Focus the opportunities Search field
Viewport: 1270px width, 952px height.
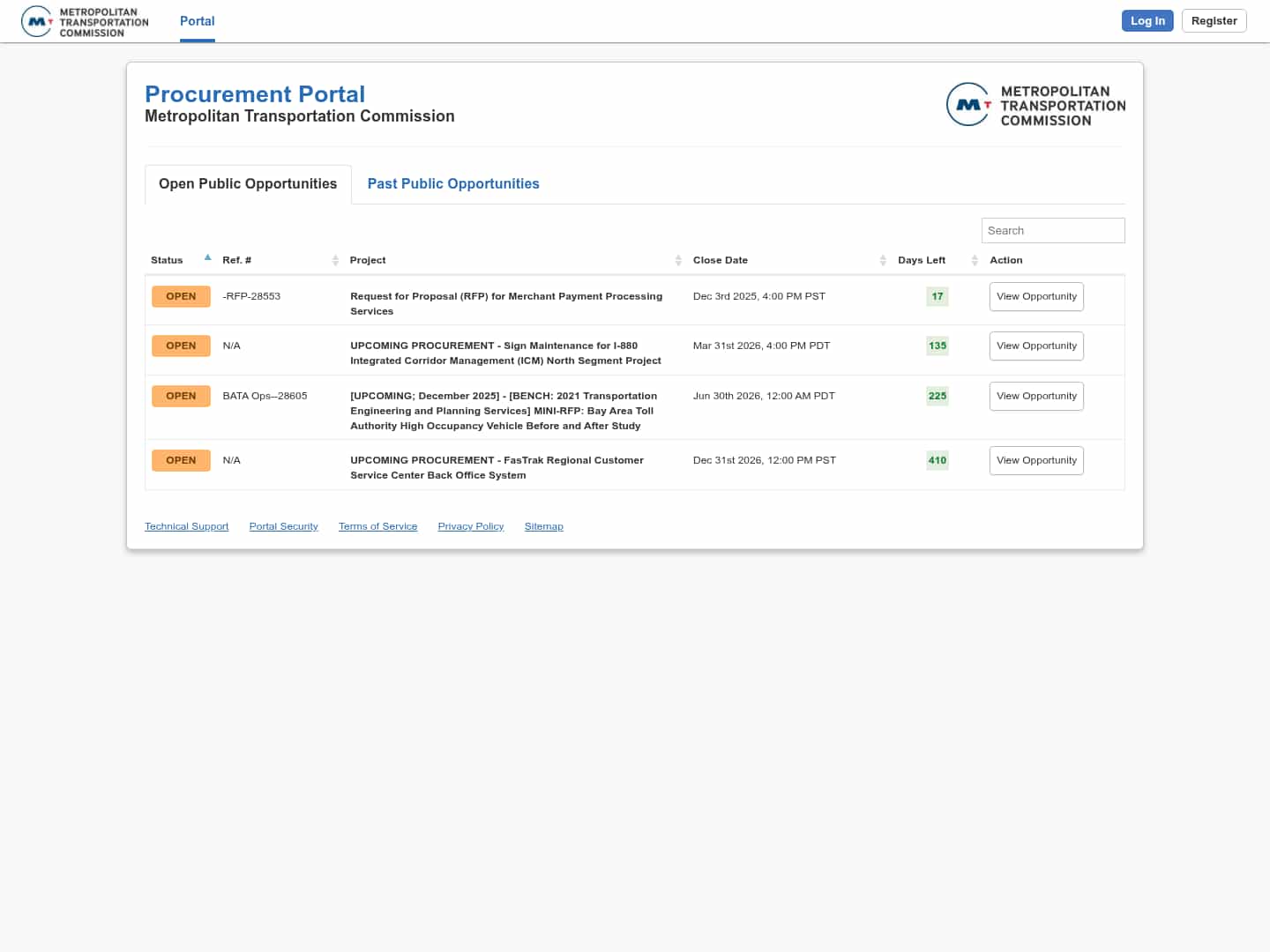1052,231
